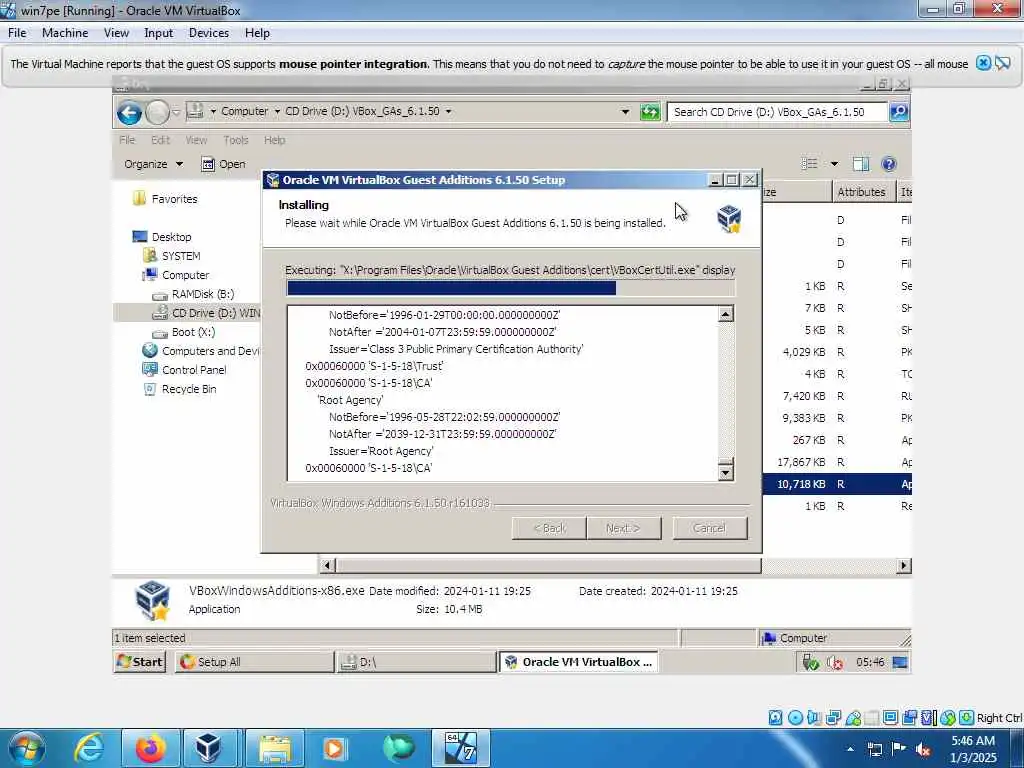
Task: Click the Open button in Explorer toolbar
Action: (223, 164)
